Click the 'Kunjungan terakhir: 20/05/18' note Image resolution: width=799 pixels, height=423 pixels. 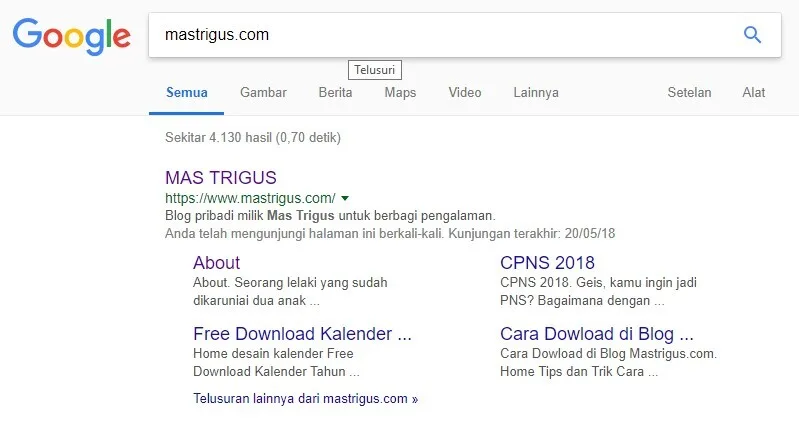point(531,234)
